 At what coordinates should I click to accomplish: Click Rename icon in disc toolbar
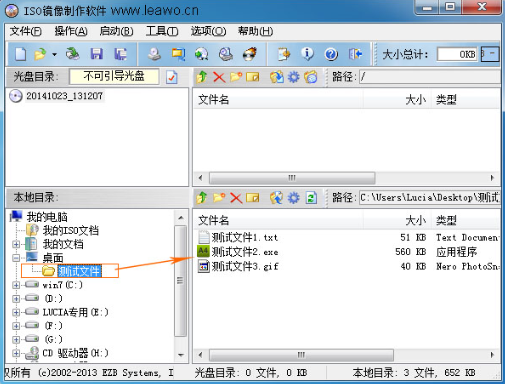(x=253, y=77)
